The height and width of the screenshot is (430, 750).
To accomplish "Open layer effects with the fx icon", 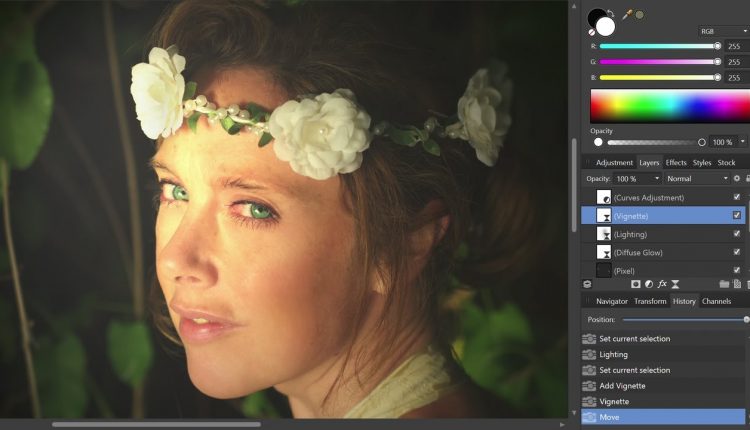I will click(x=662, y=284).
